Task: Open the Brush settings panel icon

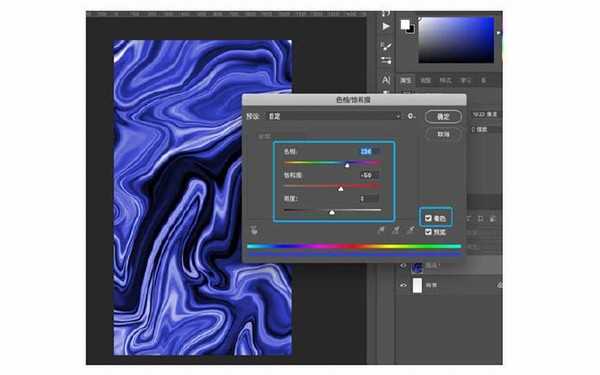Action: pos(386,46)
